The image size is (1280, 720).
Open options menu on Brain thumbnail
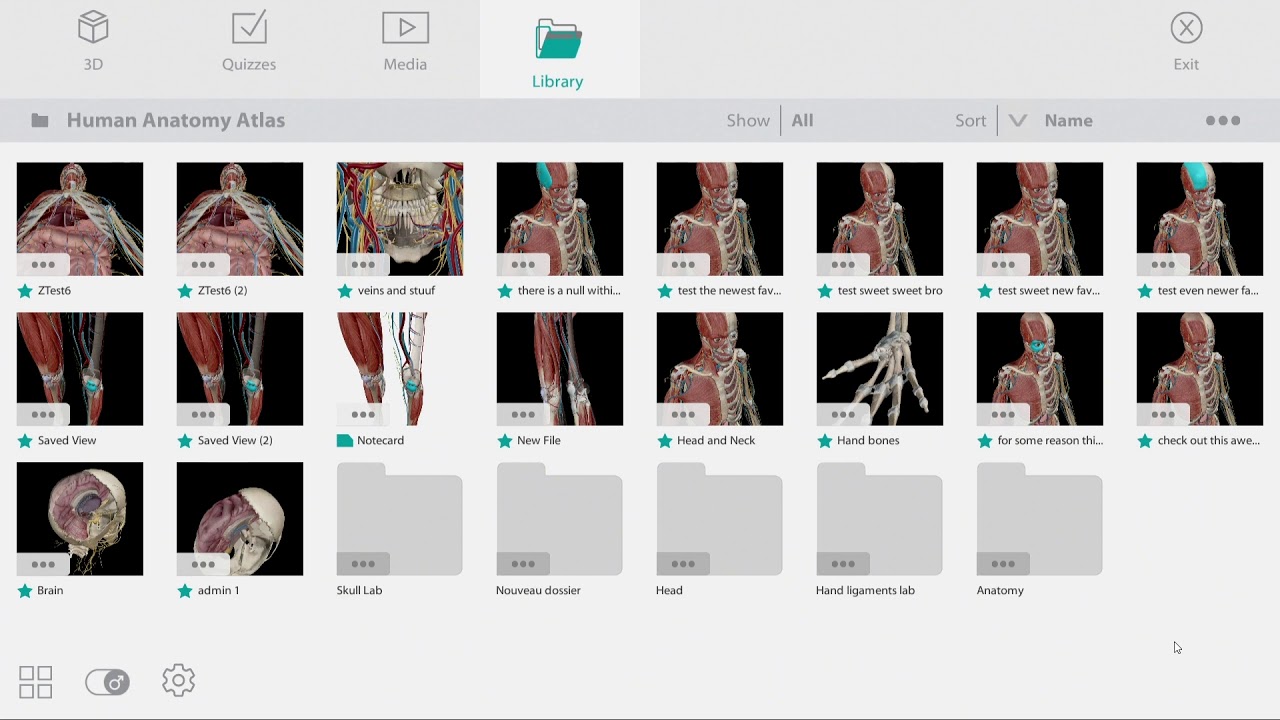[x=43, y=565]
